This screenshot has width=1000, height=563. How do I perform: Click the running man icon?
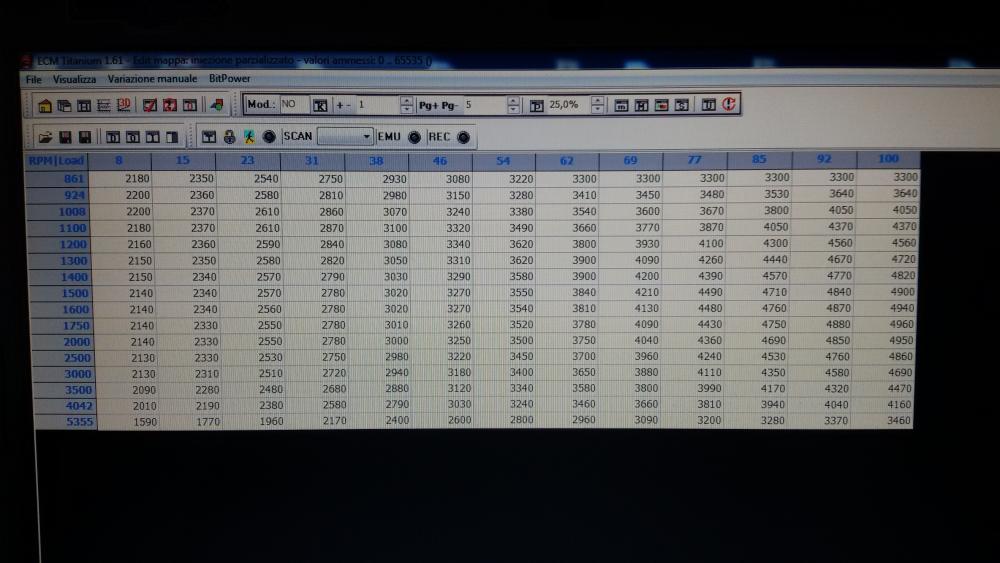(249, 137)
